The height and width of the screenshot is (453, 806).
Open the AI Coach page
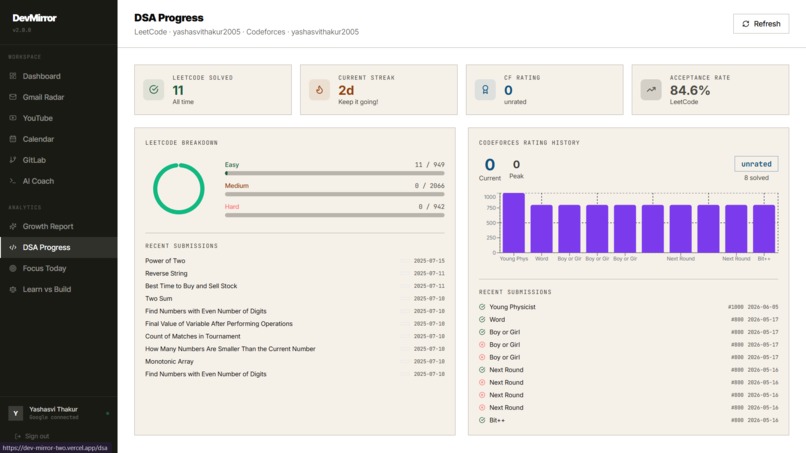click(x=59, y=181)
